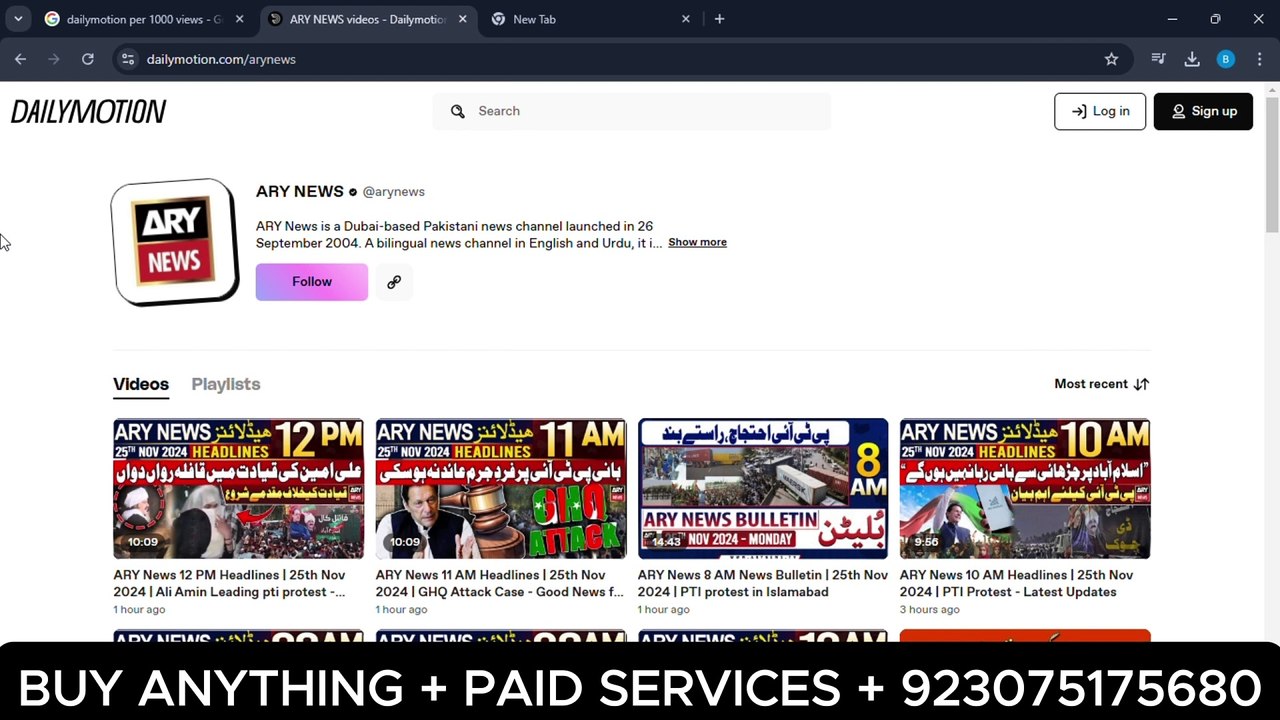Switch to the Playlists tab
Screen dimensions: 1280x720
click(226, 384)
